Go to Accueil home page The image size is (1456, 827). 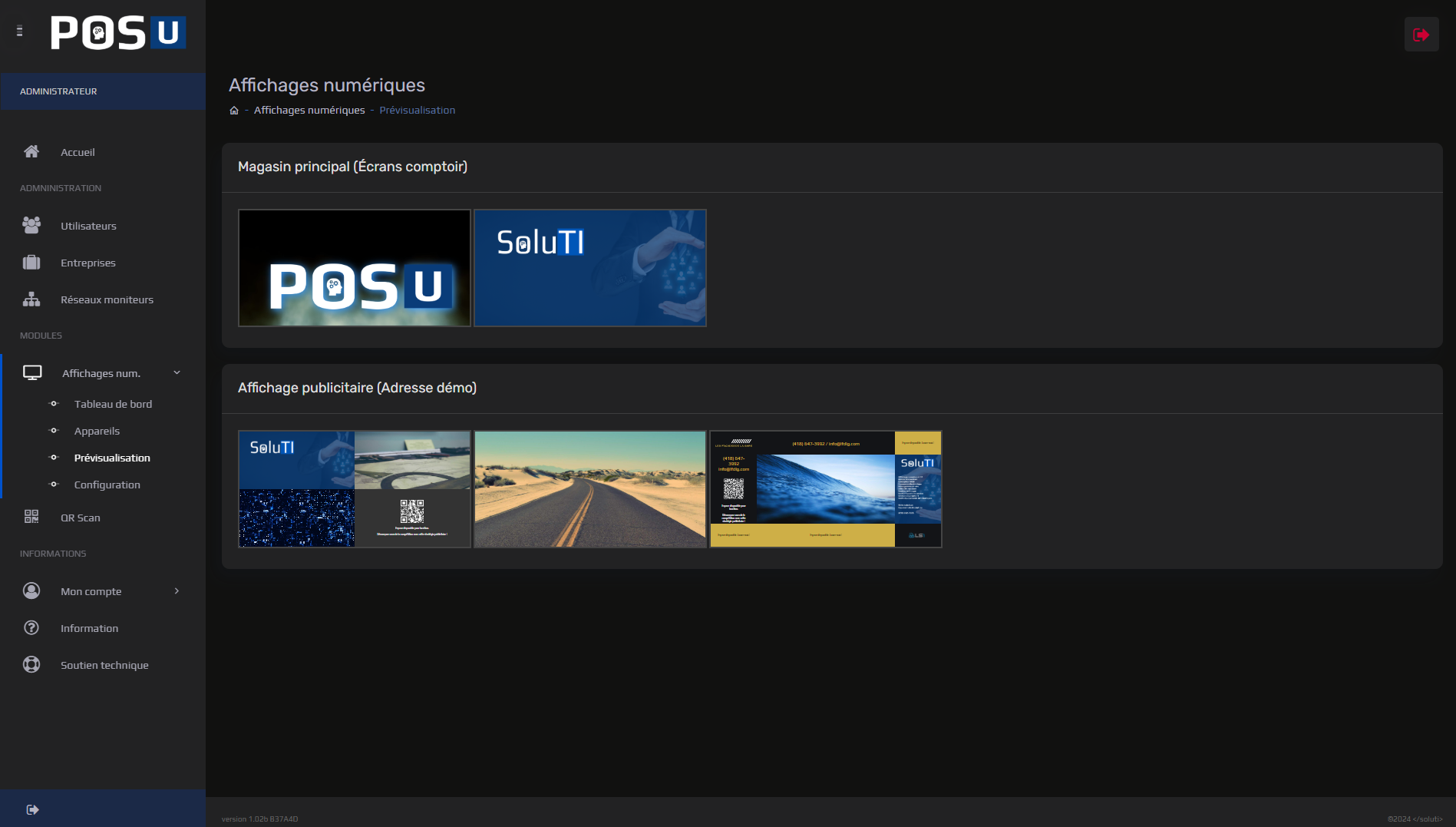78,152
